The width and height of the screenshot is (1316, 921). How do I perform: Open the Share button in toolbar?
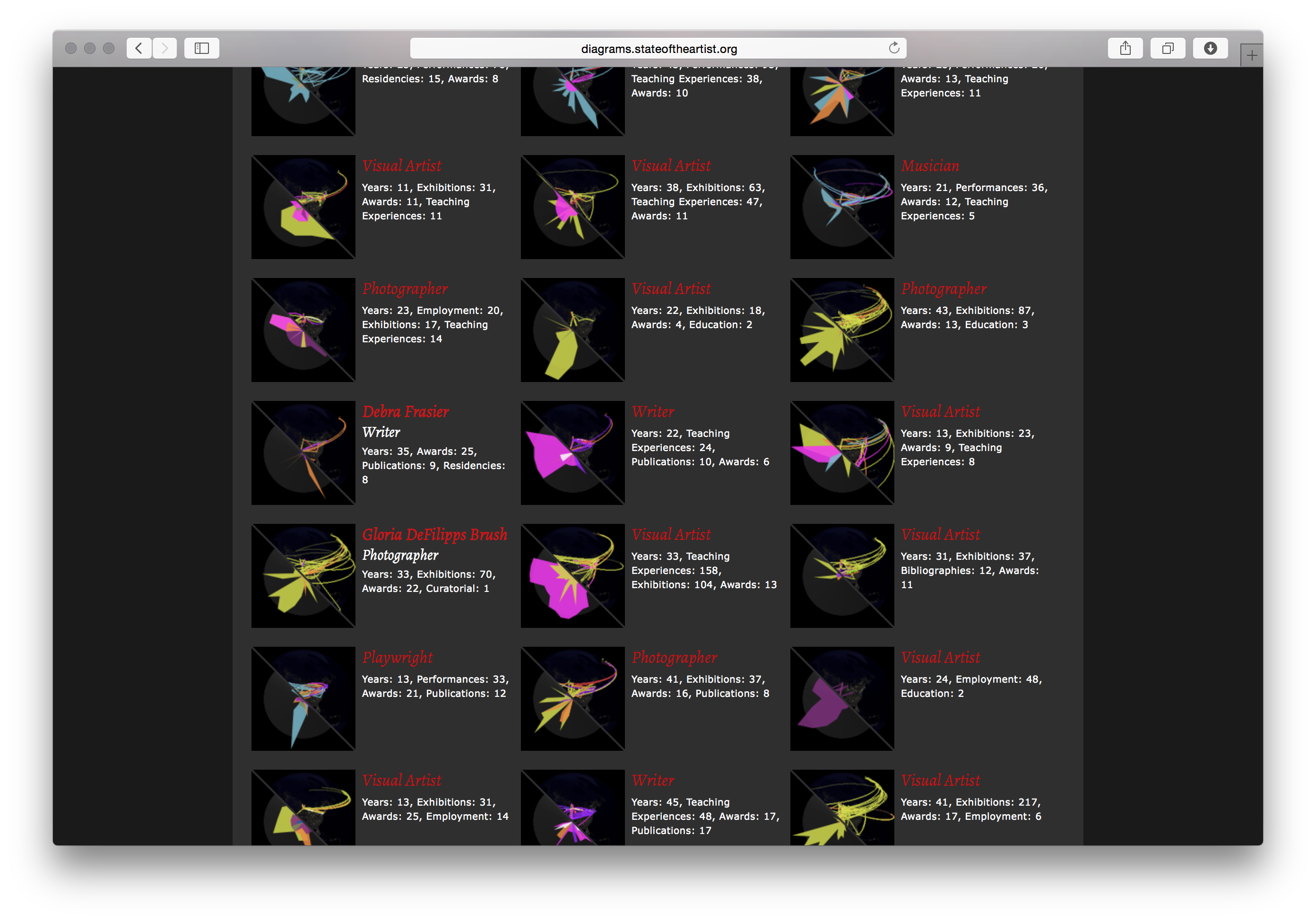tap(1125, 48)
